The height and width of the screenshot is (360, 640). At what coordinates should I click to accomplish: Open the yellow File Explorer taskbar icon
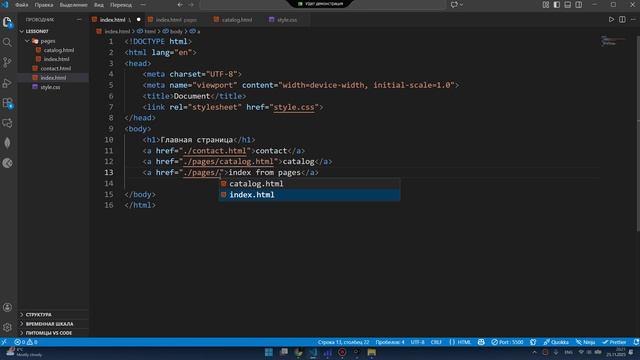tap(371, 352)
